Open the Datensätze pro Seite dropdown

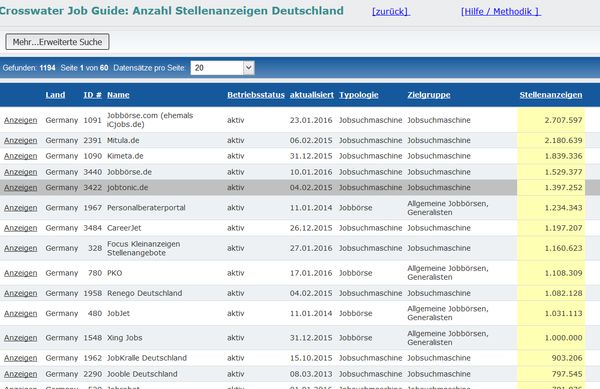[222, 68]
